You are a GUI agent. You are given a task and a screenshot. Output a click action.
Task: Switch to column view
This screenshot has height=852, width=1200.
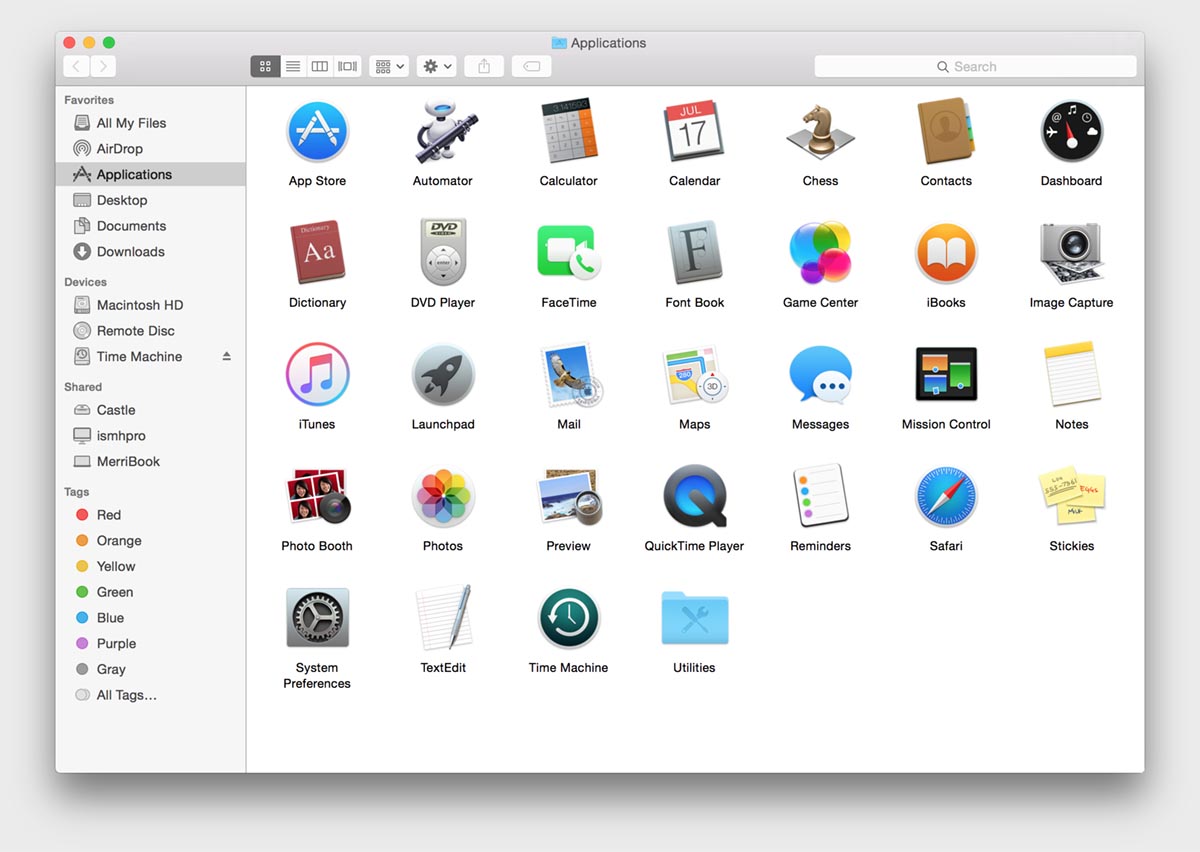pyautogui.click(x=320, y=66)
